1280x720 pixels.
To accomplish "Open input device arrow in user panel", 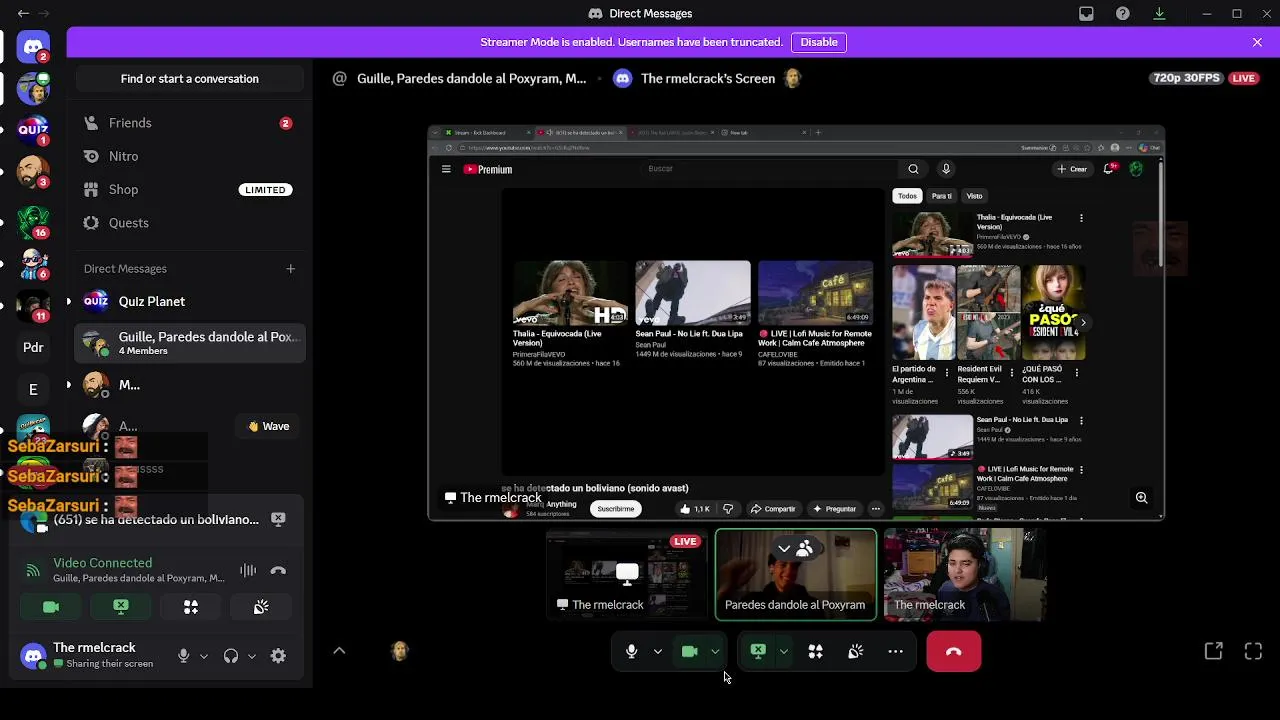I will click(x=203, y=656).
